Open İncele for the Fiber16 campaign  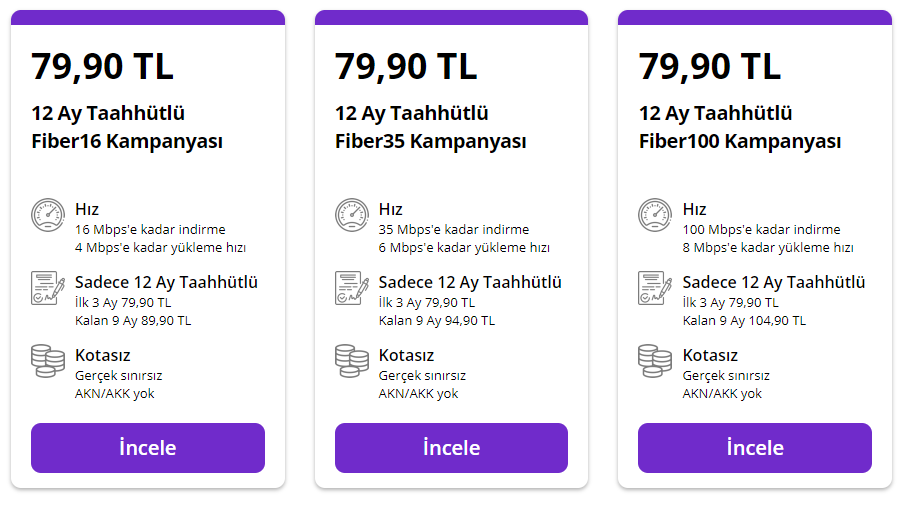pos(148,448)
